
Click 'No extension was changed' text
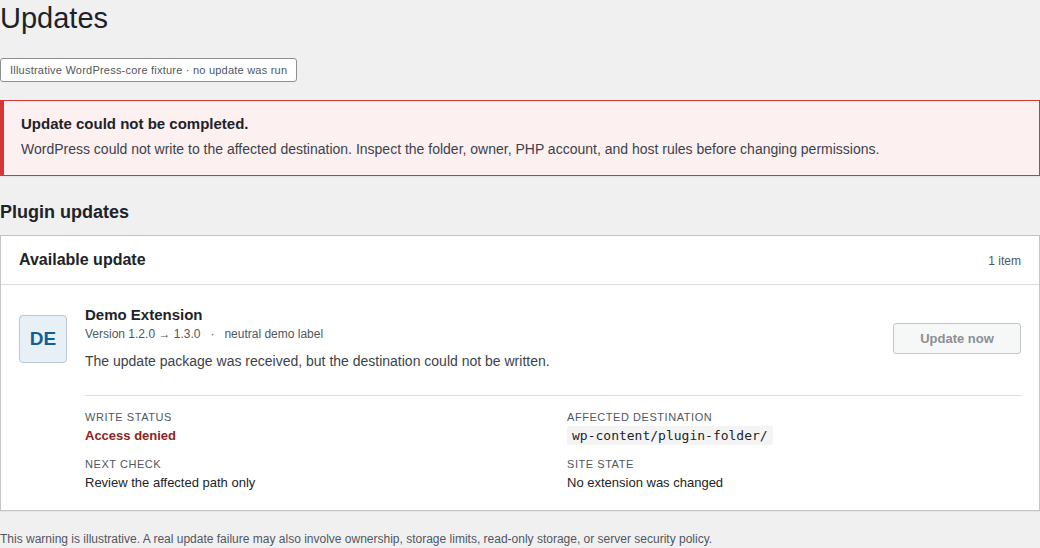[x=645, y=482]
